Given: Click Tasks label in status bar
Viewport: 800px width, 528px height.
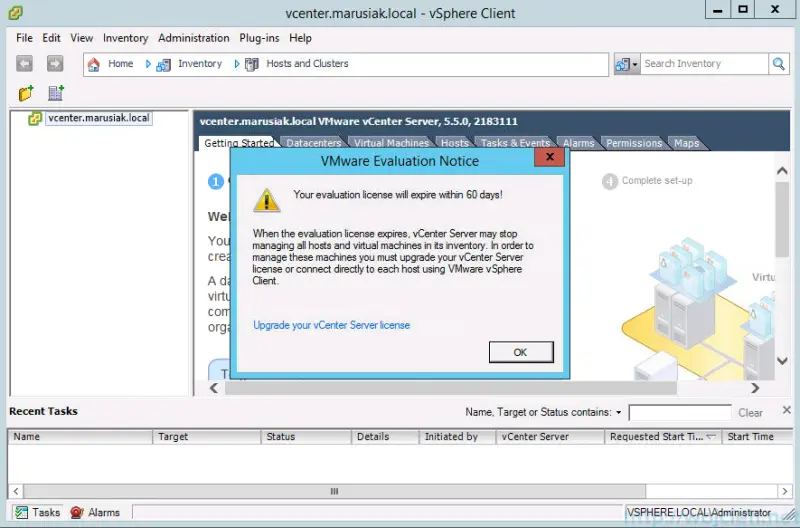Looking at the screenshot, I should click(x=46, y=512).
